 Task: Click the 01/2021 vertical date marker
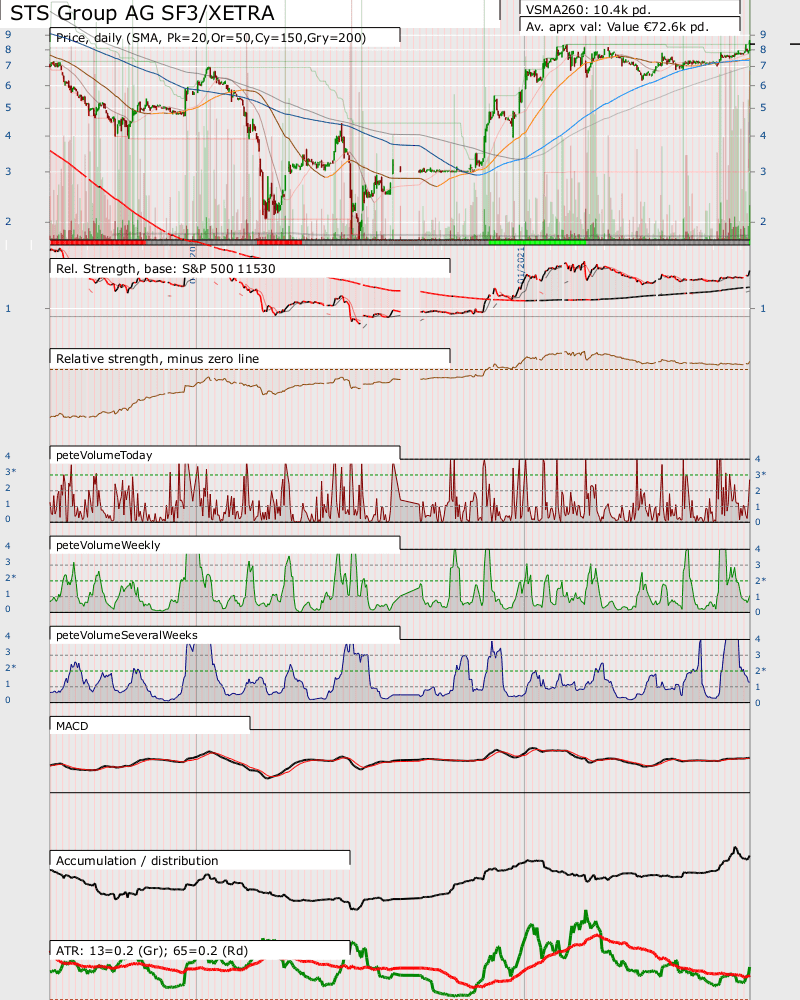click(x=521, y=267)
